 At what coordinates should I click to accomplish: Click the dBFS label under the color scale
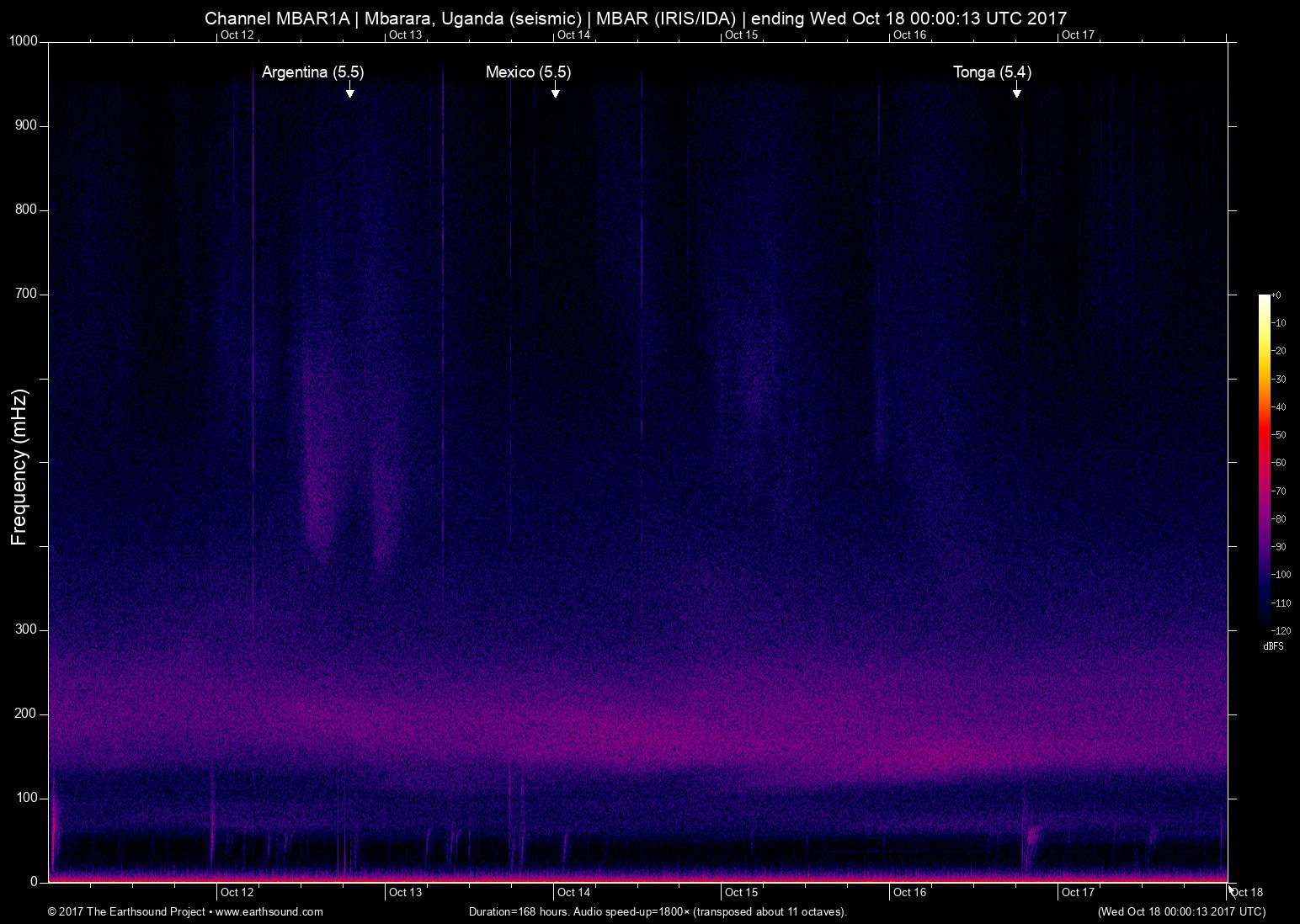[x=1273, y=646]
